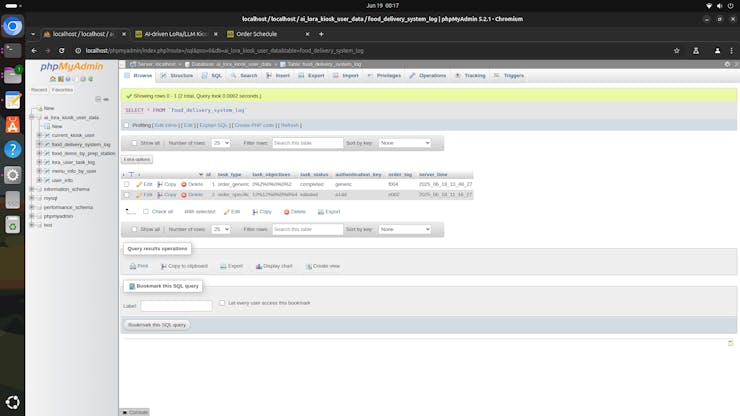The height and width of the screenshot is (416, 740).
Task: Expand the mysql database node
Action: [x=32, y=198]
